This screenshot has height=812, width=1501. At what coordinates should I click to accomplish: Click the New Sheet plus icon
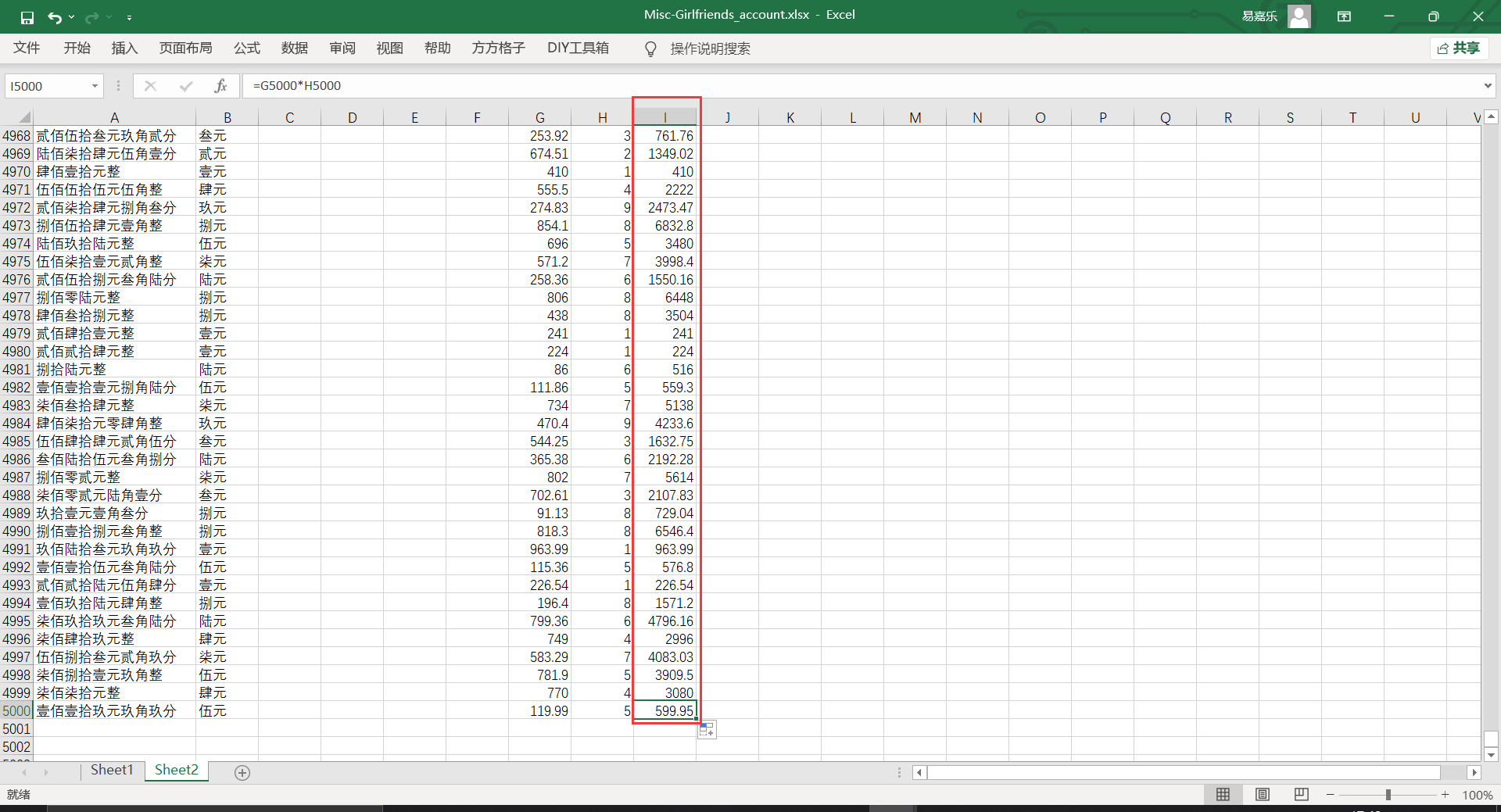click(x=242, y=773)
